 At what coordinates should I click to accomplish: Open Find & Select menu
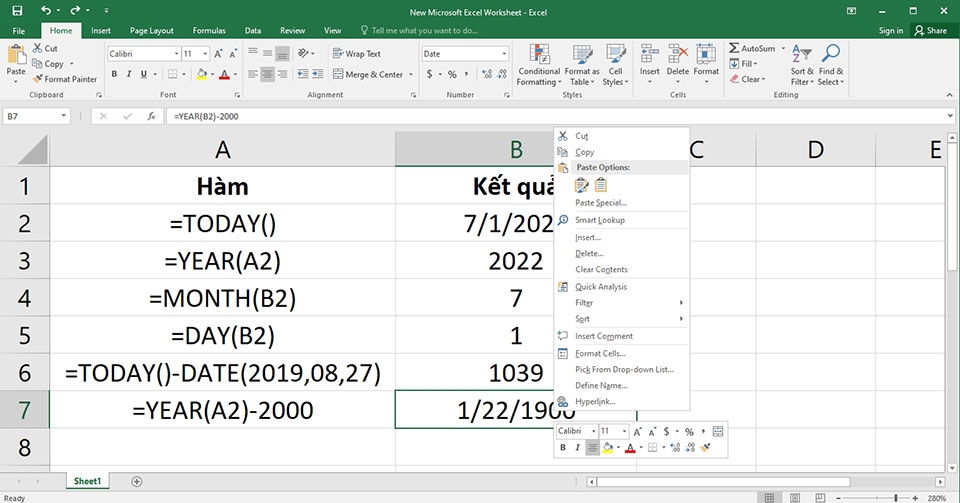(x=830, y=65)
